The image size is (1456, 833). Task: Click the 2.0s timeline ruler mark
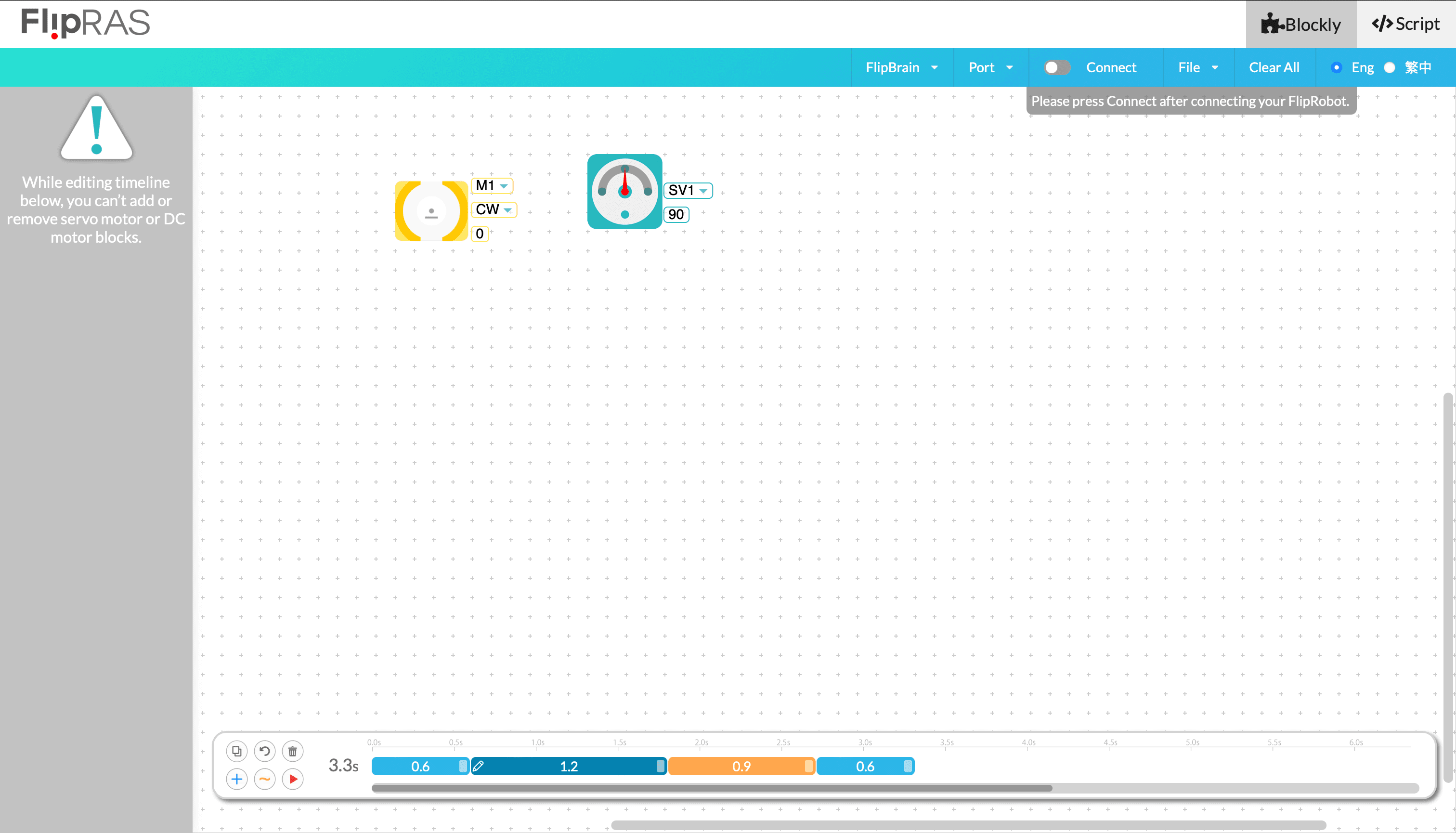pyautogui.click(x=702, y=742)
